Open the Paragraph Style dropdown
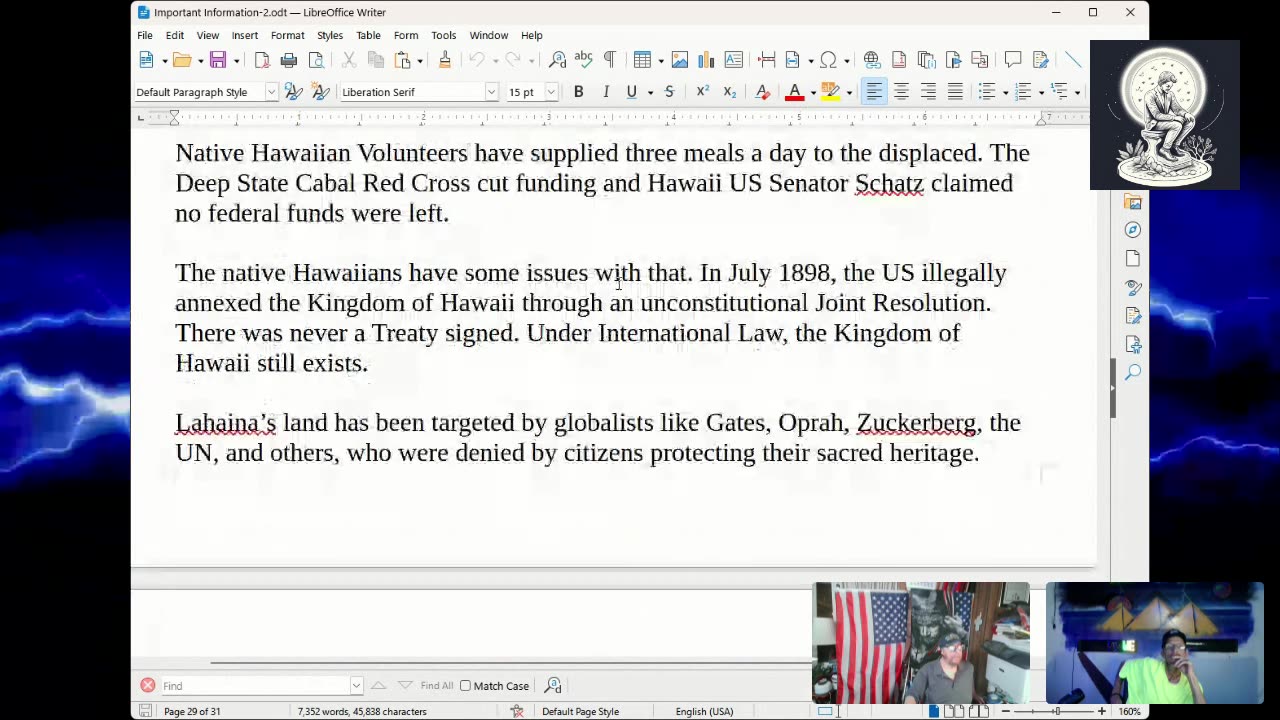Screen dimensions: 1280x720 271,92
